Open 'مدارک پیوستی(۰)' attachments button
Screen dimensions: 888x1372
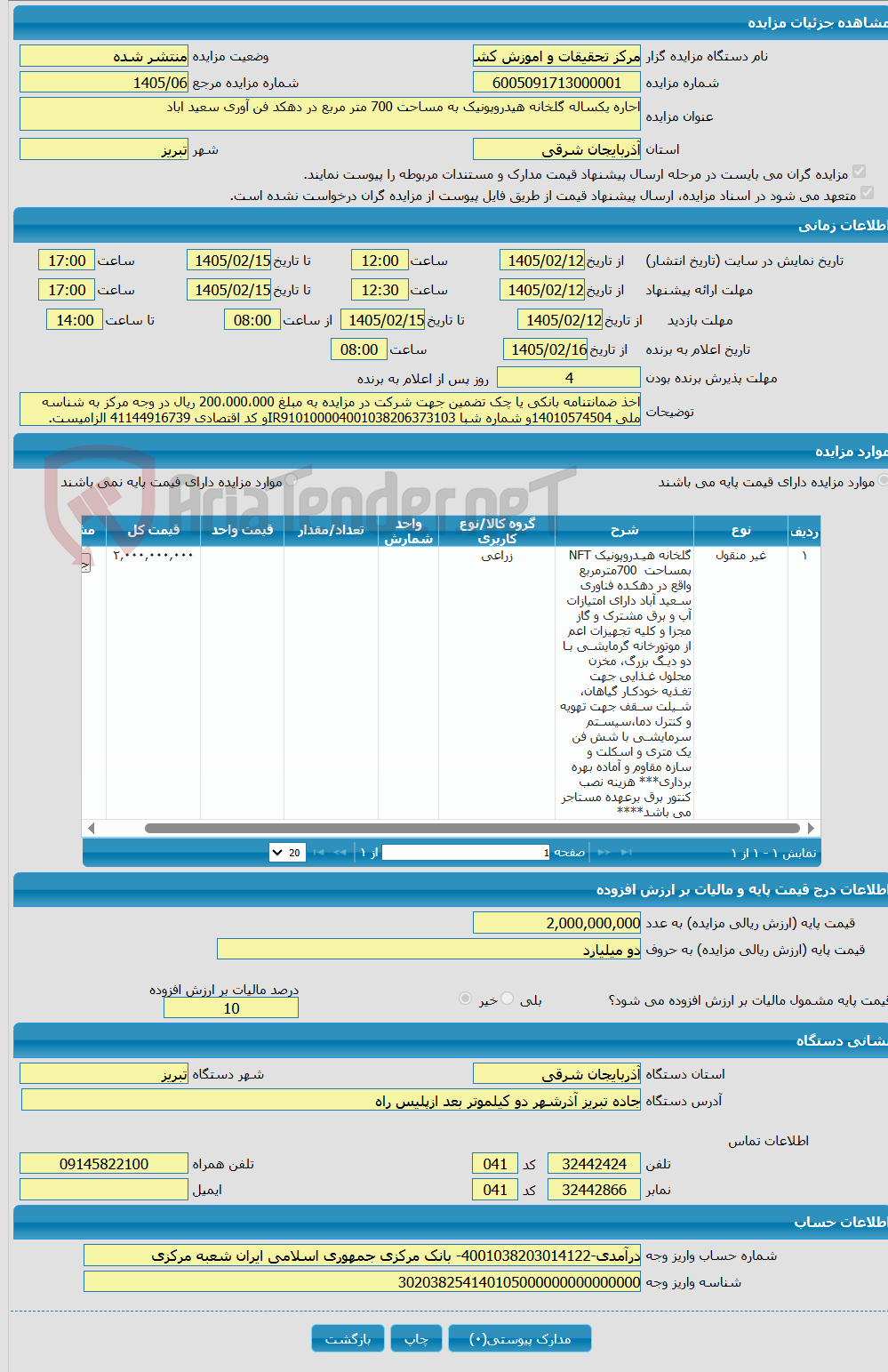coord(520,1338)
